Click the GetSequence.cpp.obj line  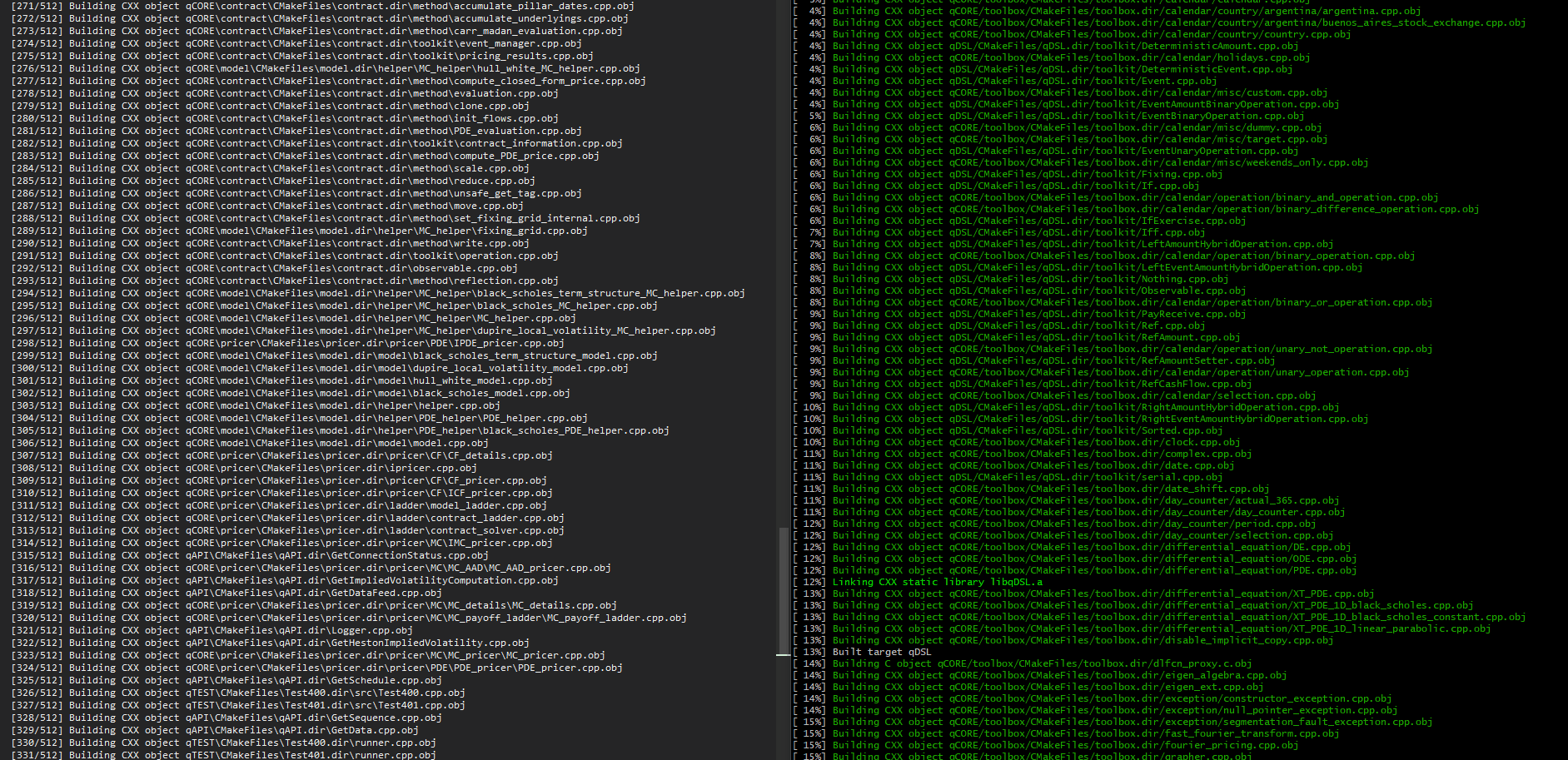[x=226, y=718]
